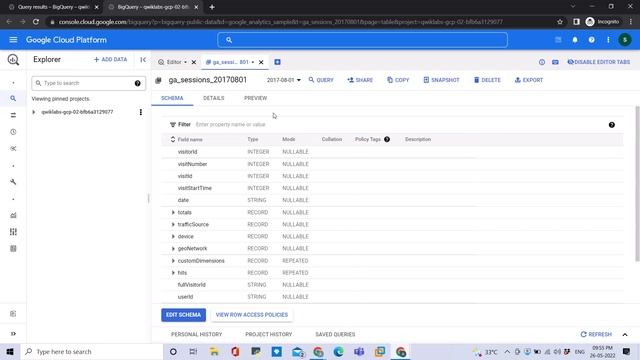Expand the hits record field
Screen dimensions: 640x360
tap(173, 273)
